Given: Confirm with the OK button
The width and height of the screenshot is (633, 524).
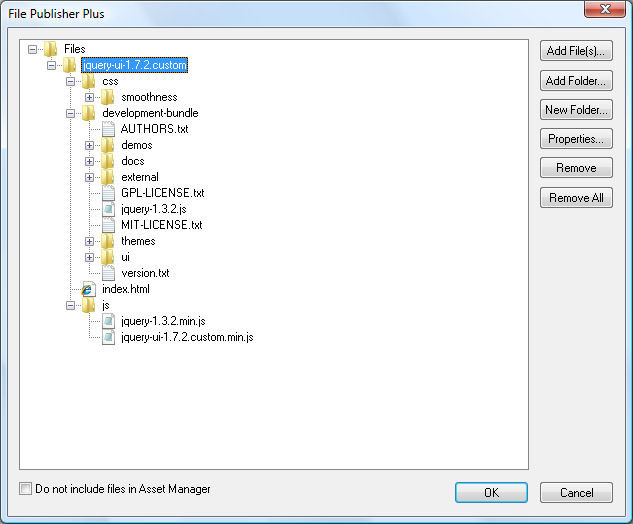Looking at the screenshot, I should (491, 493).
